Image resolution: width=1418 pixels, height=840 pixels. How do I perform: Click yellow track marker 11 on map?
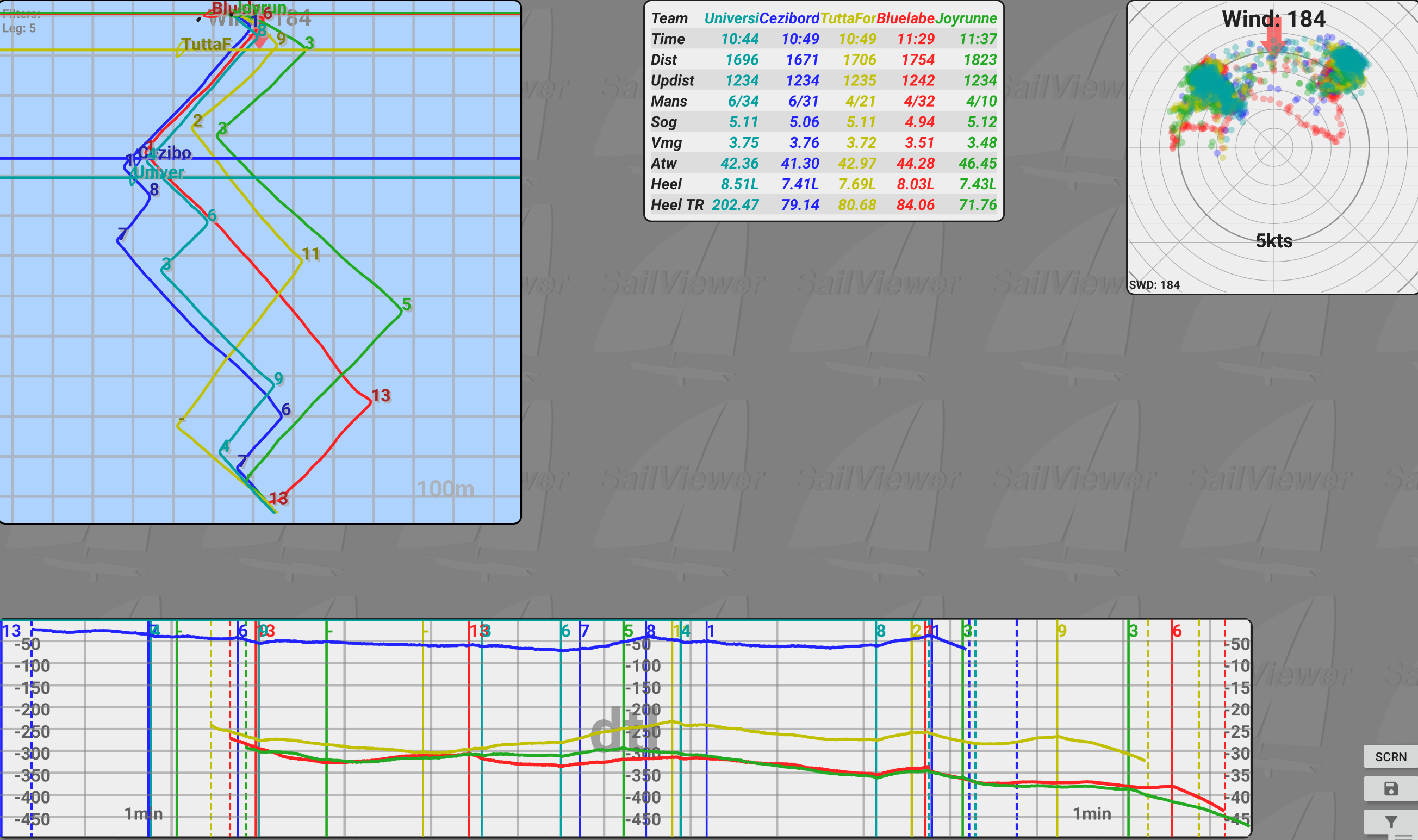[x=310, y=253]
